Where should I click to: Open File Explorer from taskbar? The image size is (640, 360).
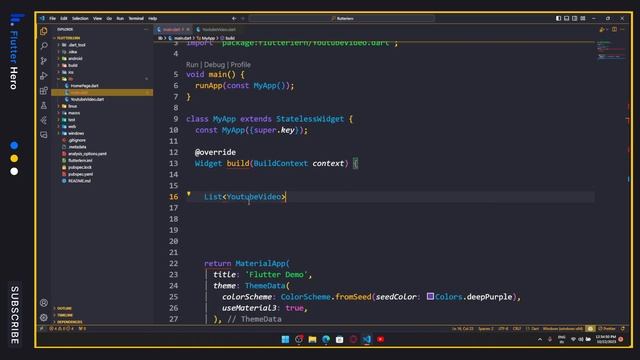[x=312, y=339]
